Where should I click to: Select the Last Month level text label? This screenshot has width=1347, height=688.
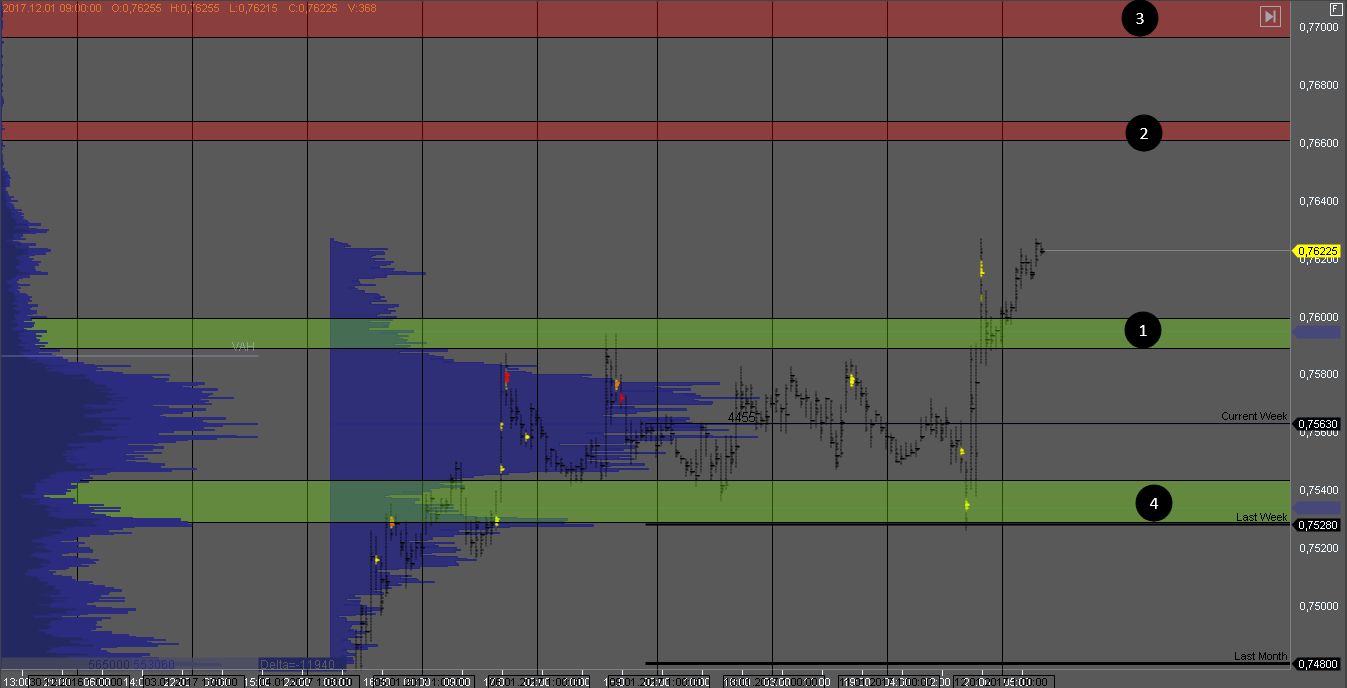tap(1260, 656)
